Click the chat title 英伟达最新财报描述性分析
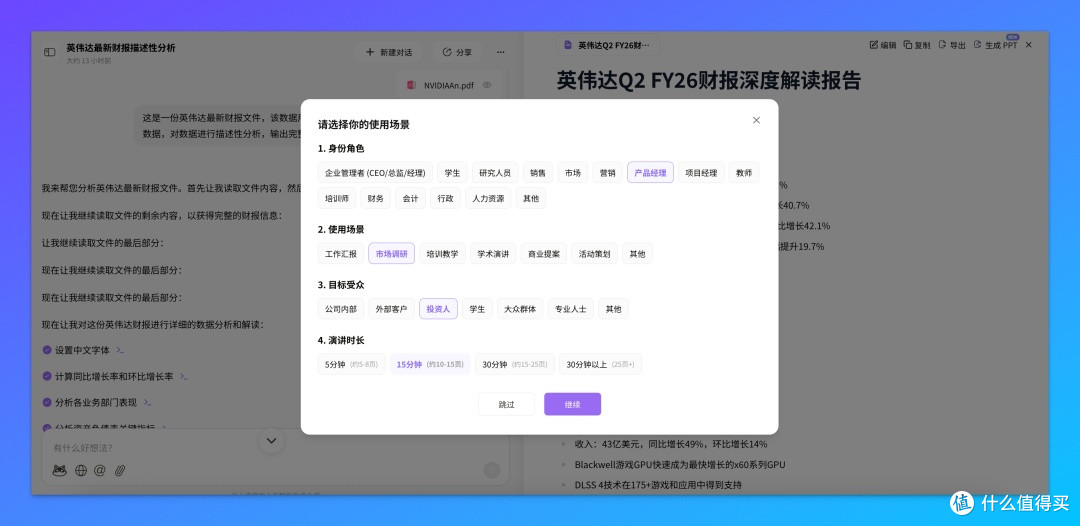This screenshot has height=526, width=1080. [x=121, y=48]
